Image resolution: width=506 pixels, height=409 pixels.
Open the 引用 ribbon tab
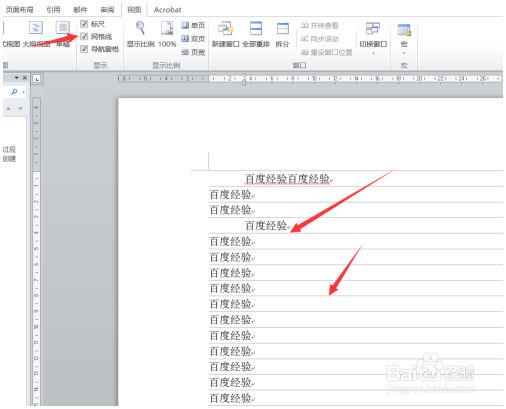[x=53, y=10]
